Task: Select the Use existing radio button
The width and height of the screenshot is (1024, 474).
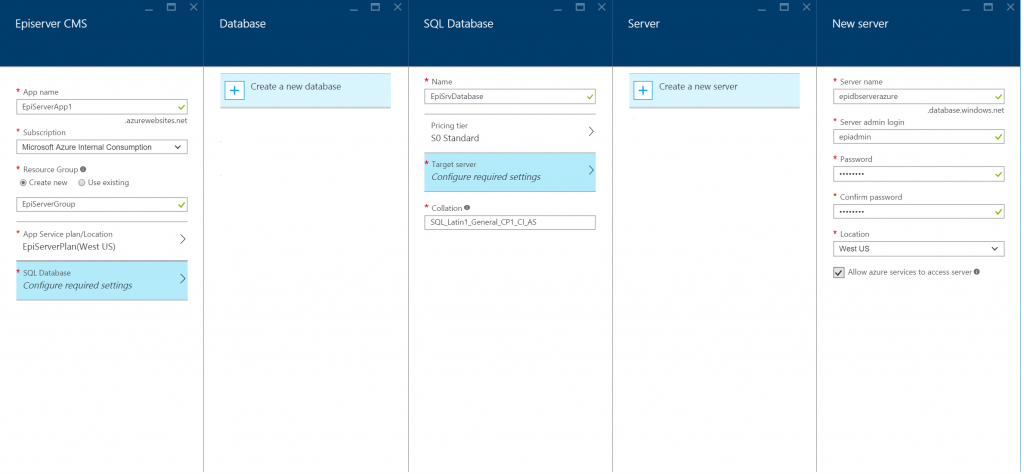Action: (x=82, y=183)
